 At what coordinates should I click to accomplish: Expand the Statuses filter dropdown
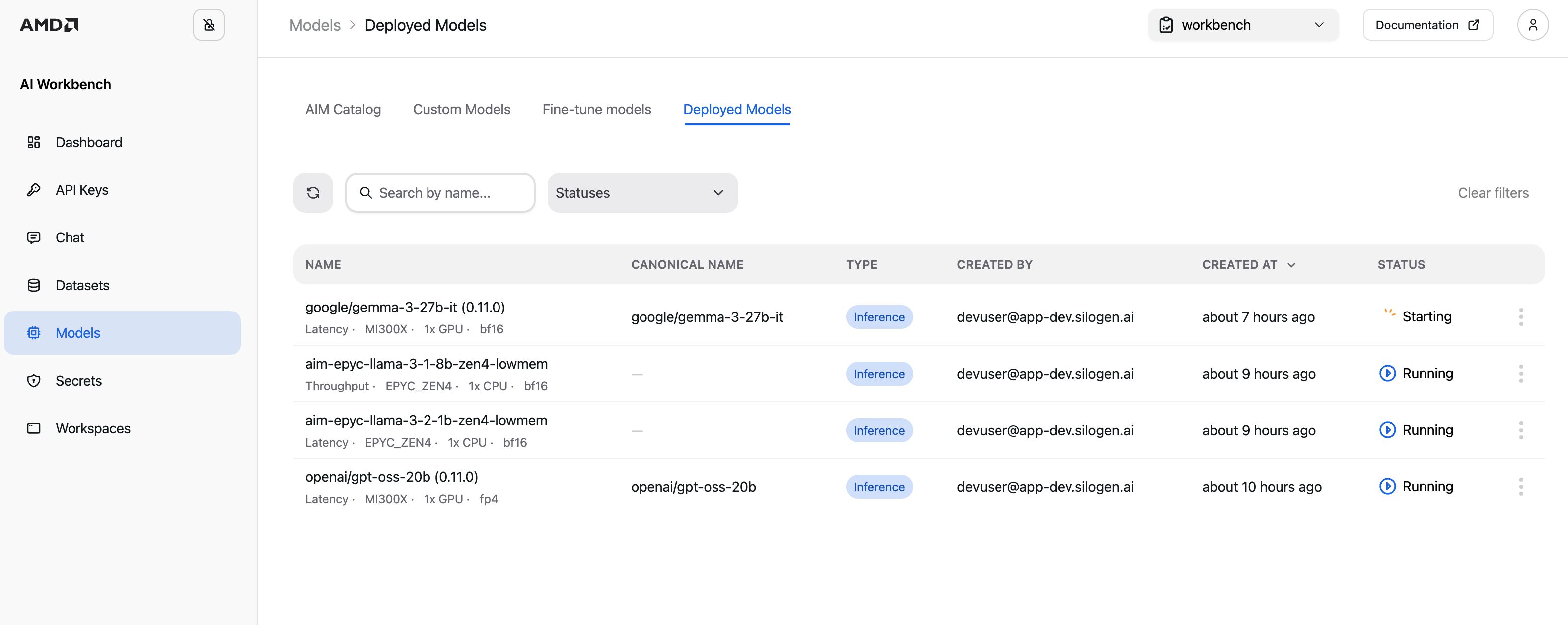click(642, 192)
